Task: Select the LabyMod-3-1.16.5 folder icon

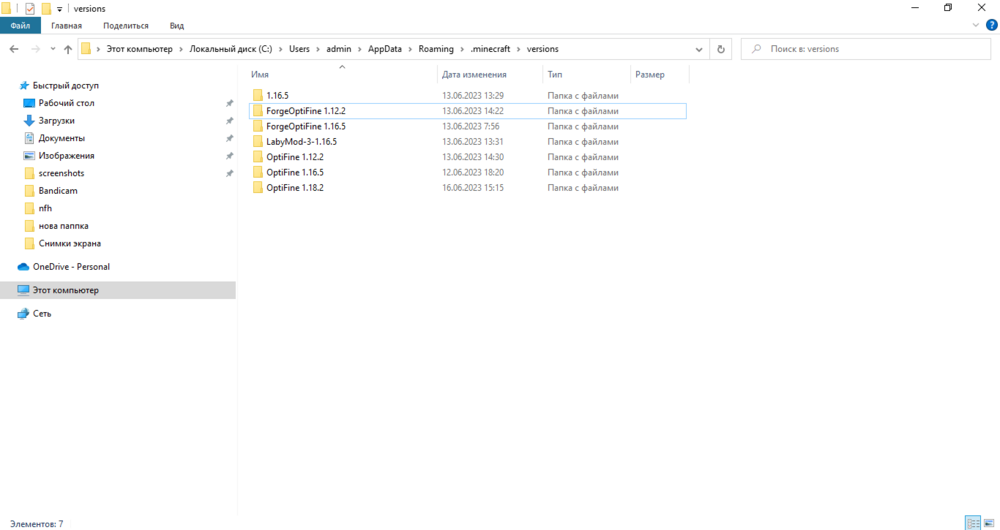Action: pos(258,142)
